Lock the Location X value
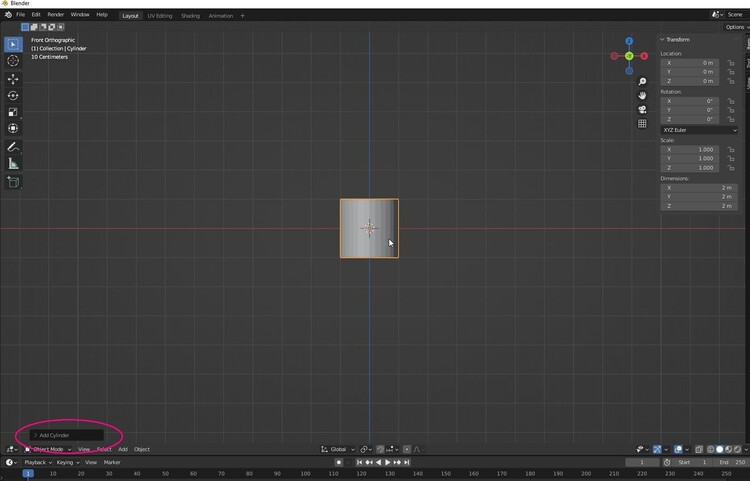750x481 pixels. [731, 63]
